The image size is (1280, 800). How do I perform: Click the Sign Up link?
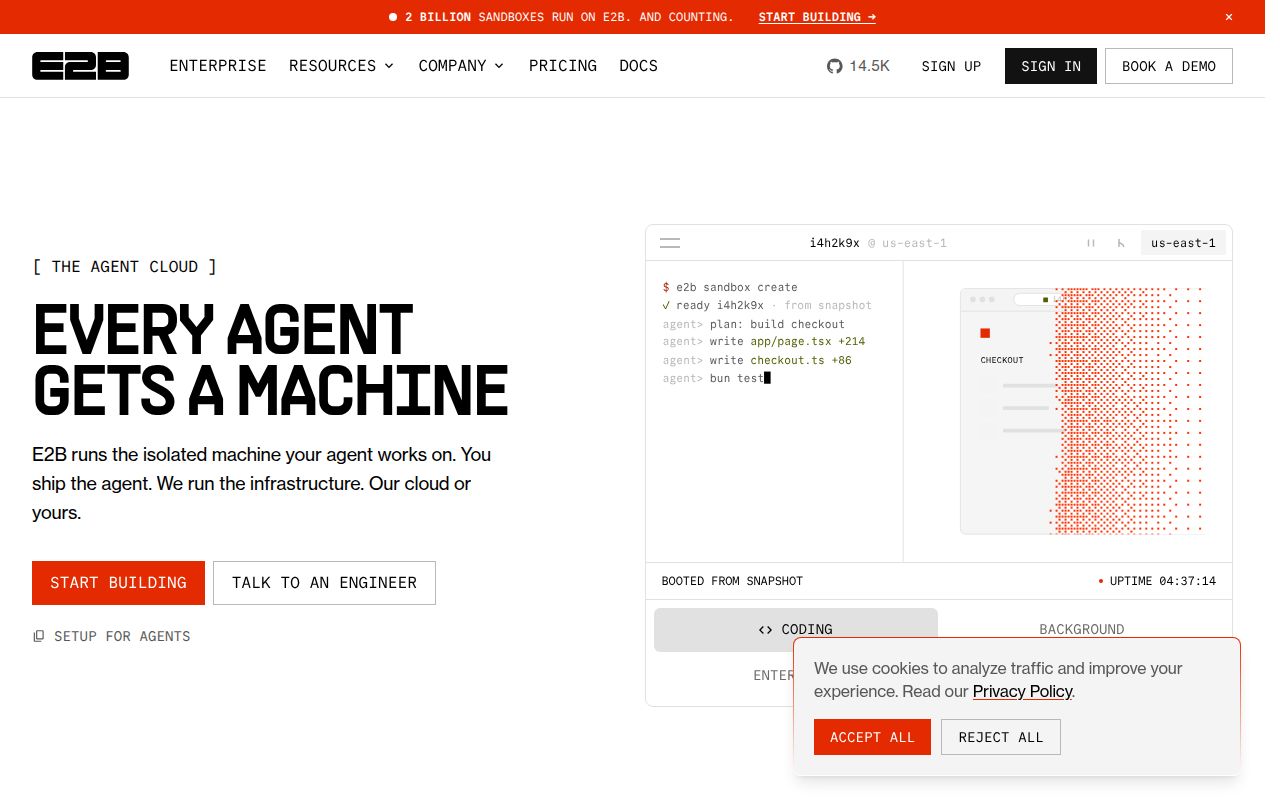(951, 66)
